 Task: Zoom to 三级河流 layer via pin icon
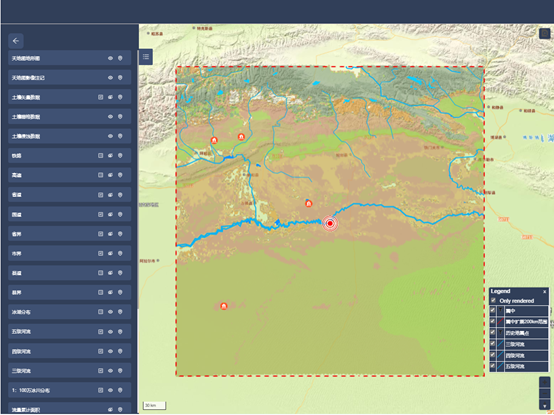tap(120, 370)
